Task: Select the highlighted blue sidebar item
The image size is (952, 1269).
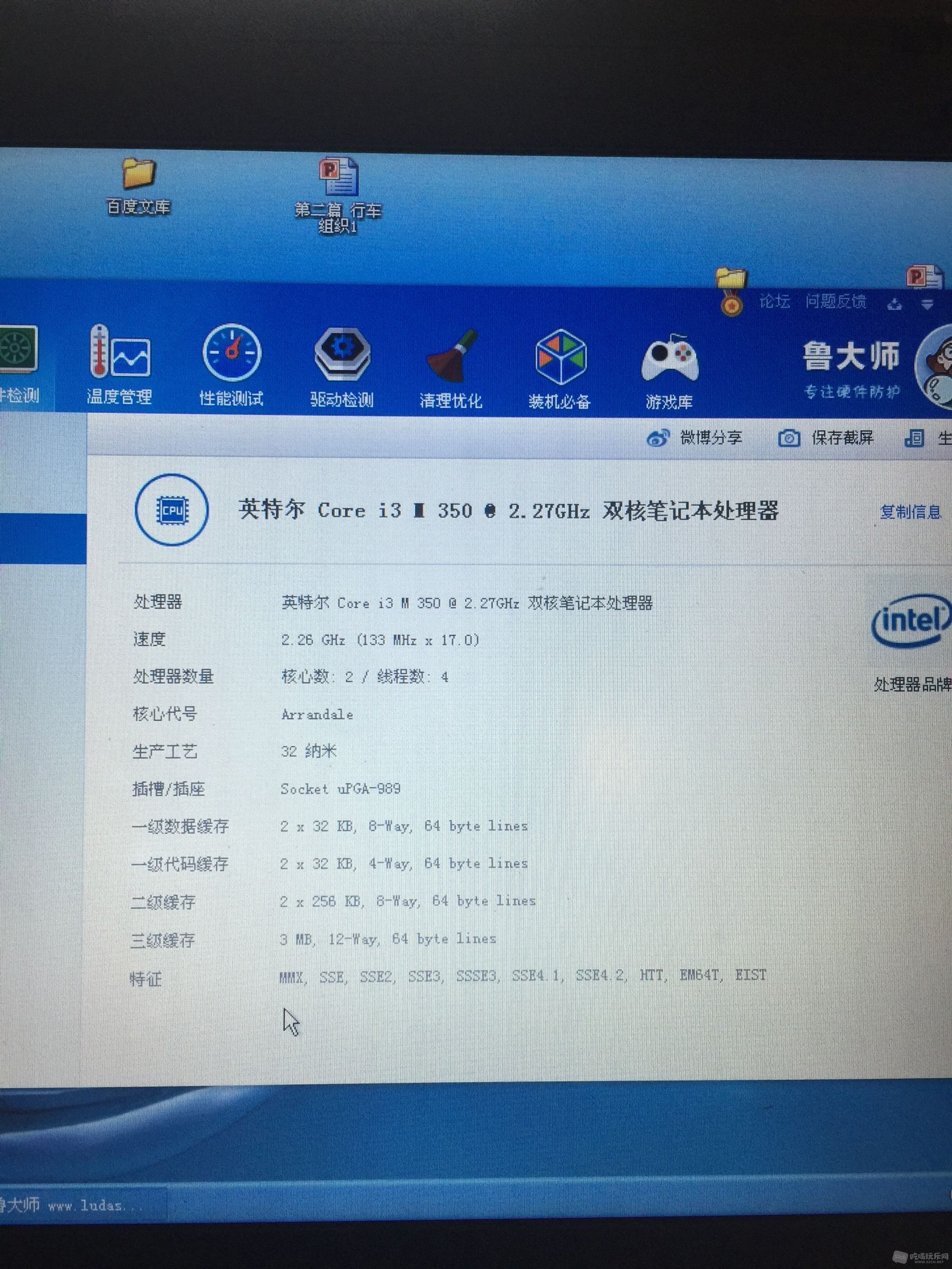Action: pos(43,538)
